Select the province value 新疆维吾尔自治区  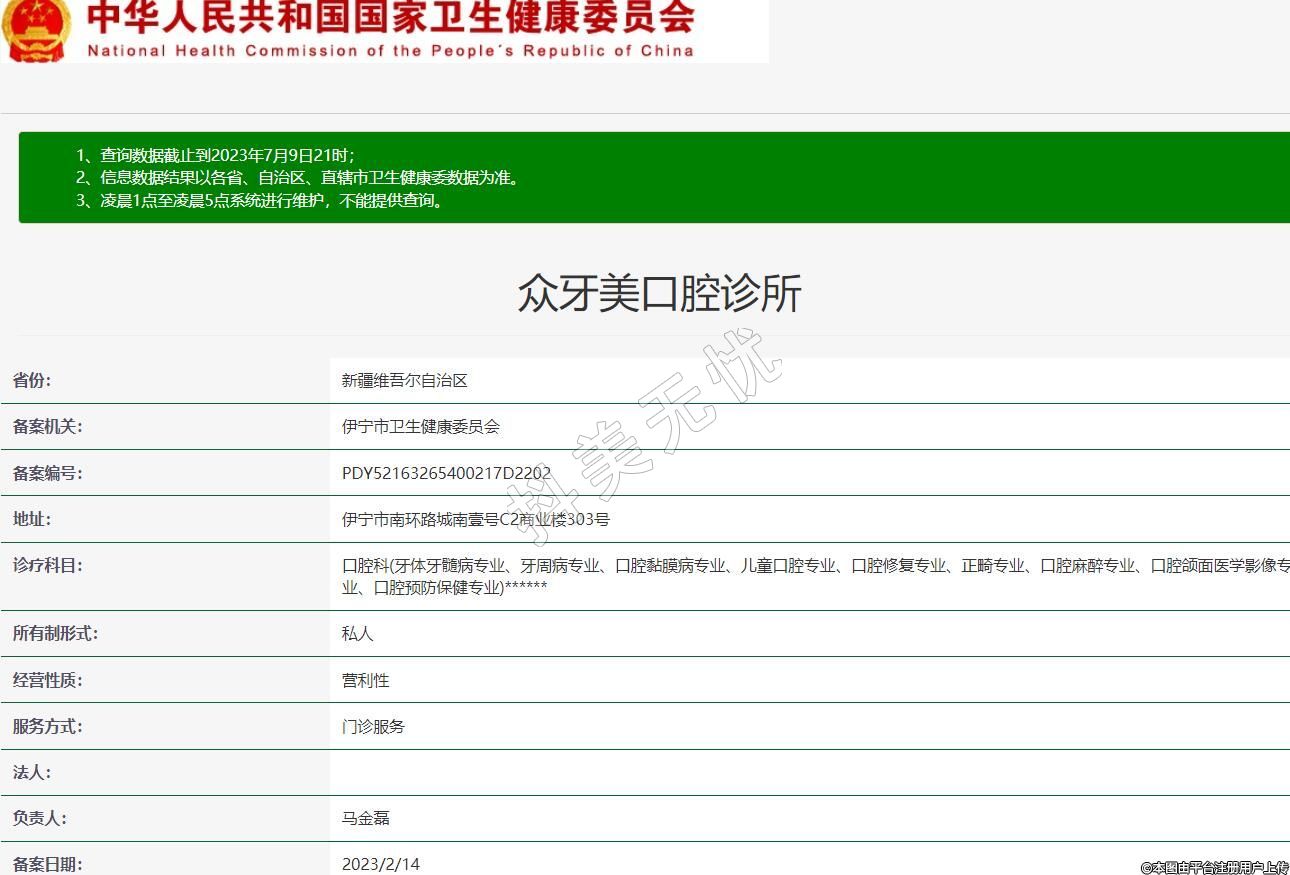pos(404,380)
